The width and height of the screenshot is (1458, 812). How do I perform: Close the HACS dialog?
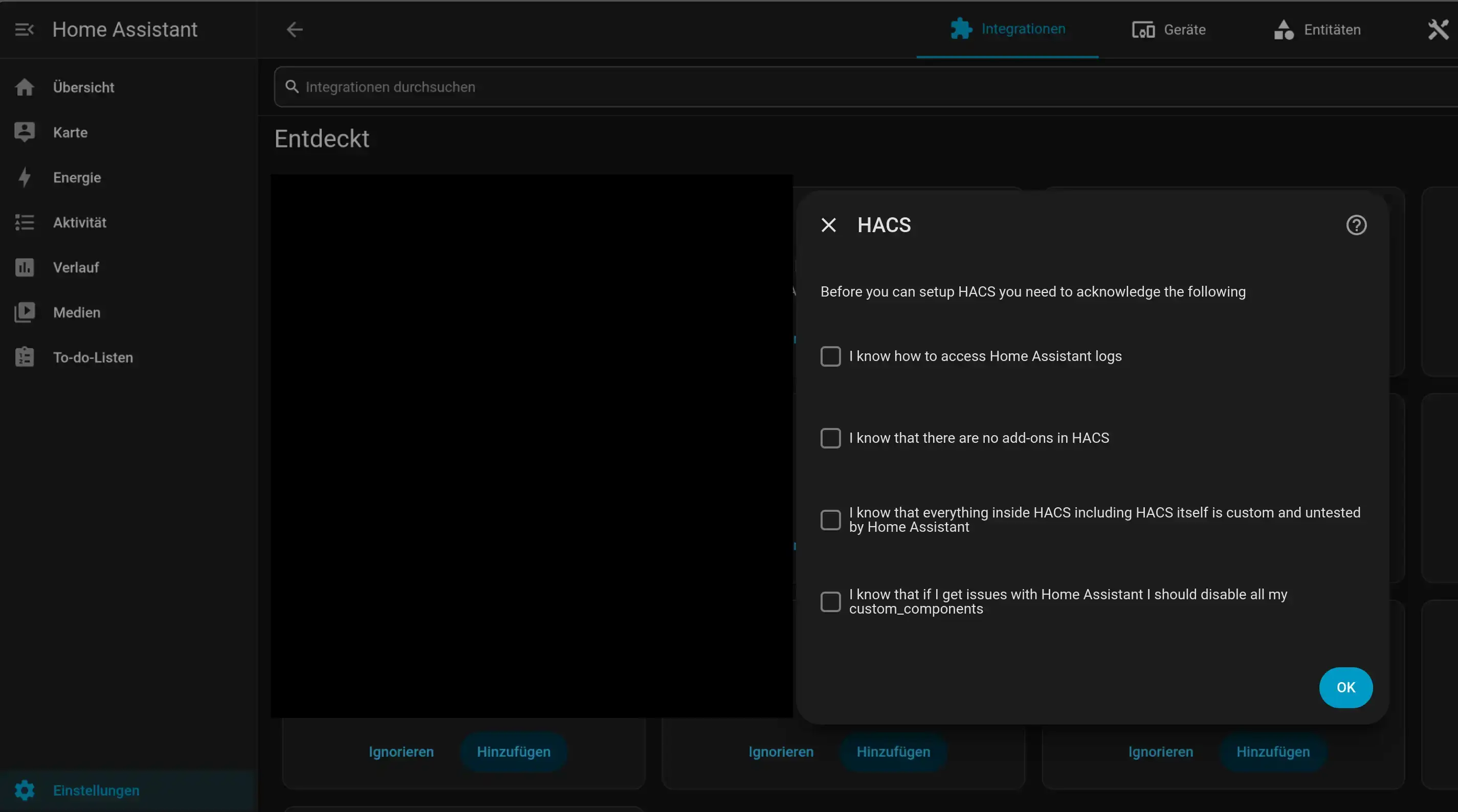pyautogui.click(x=829, y=225)
